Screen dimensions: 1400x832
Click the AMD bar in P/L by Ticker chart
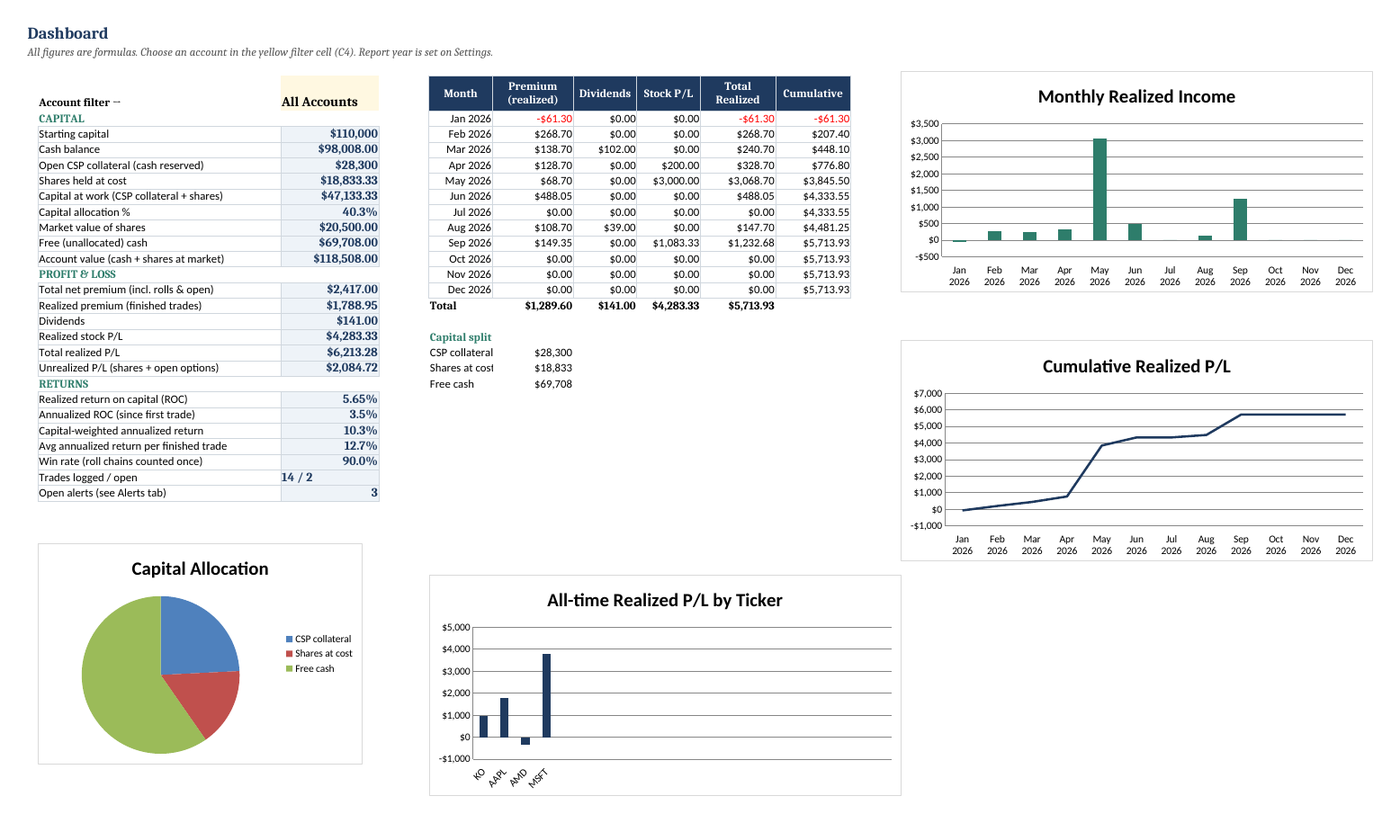click(525, 741)
